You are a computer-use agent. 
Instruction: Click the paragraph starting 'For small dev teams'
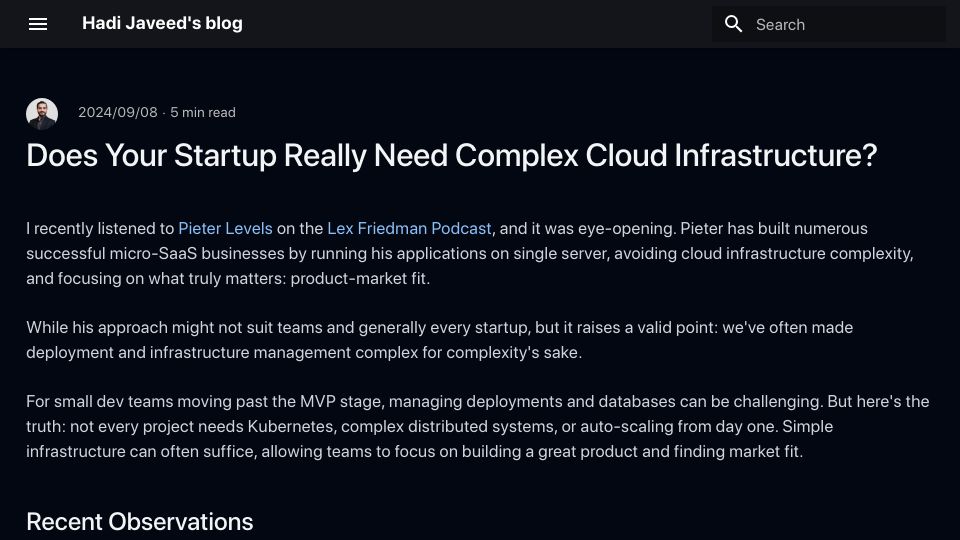[478, 427]
